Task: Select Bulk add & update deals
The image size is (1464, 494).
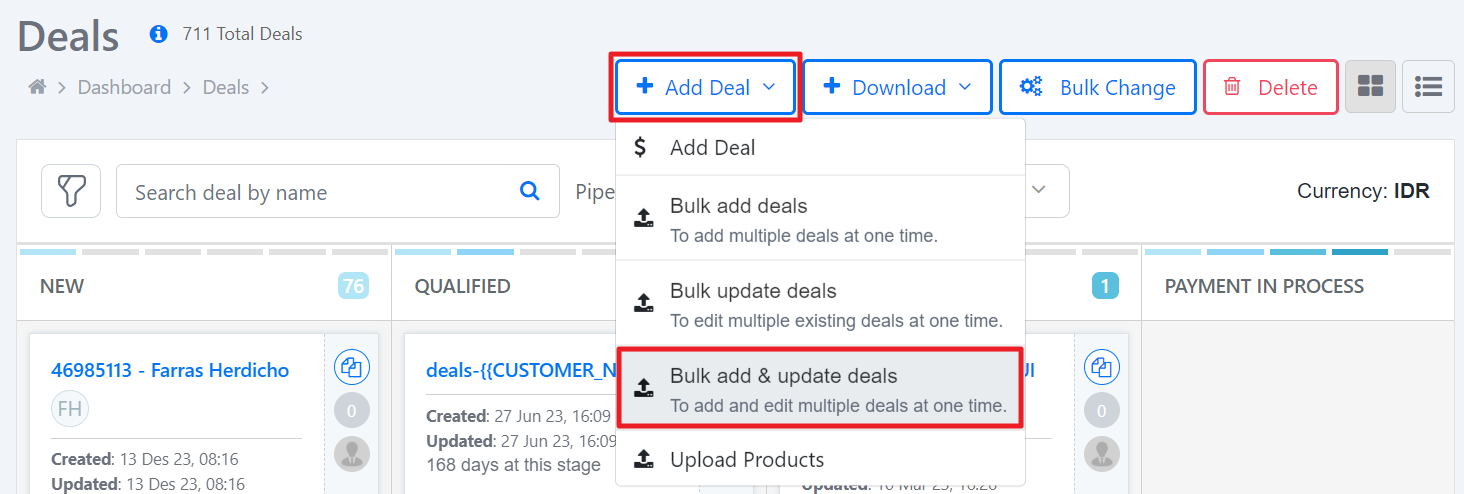Action: [x=820, y=389]
